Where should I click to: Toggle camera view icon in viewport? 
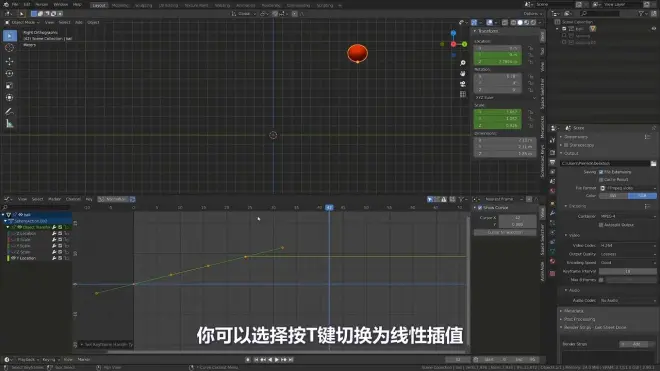click(x=463, y=84)
